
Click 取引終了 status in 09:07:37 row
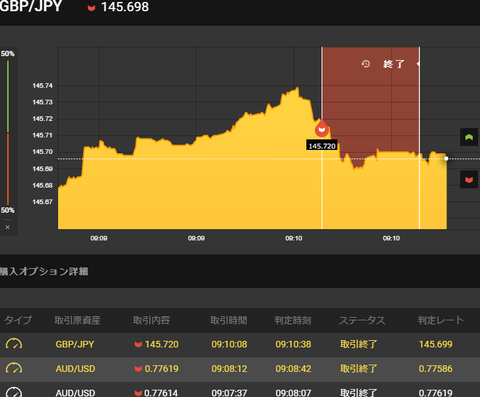(x=359, y=393)
